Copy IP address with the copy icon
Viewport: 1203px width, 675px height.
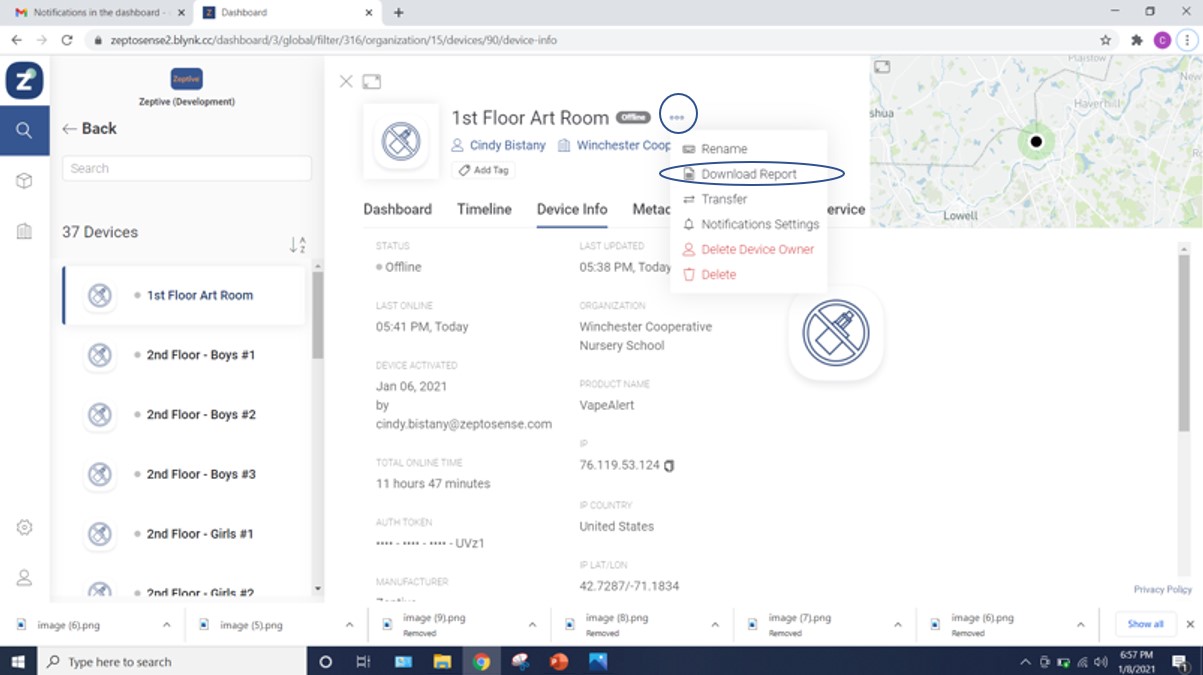point(669,465)
